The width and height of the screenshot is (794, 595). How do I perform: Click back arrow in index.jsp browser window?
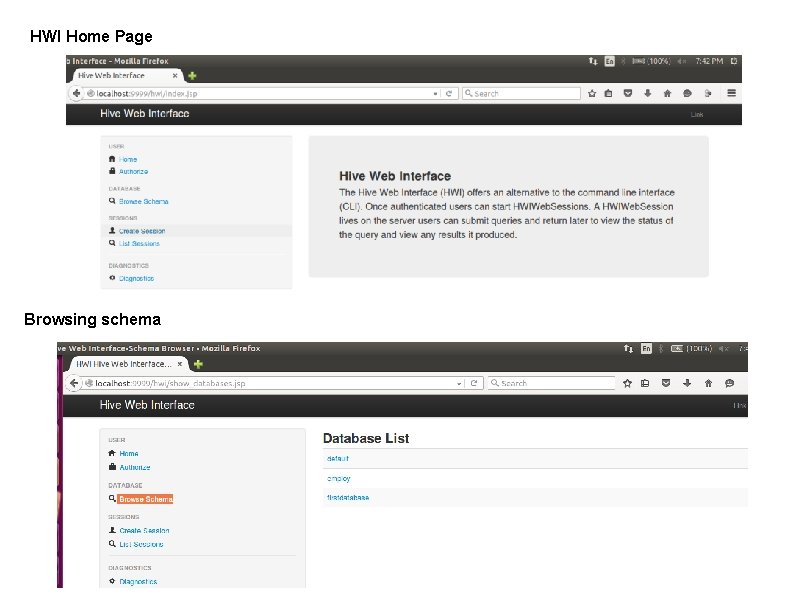click(x=76, y=93)
